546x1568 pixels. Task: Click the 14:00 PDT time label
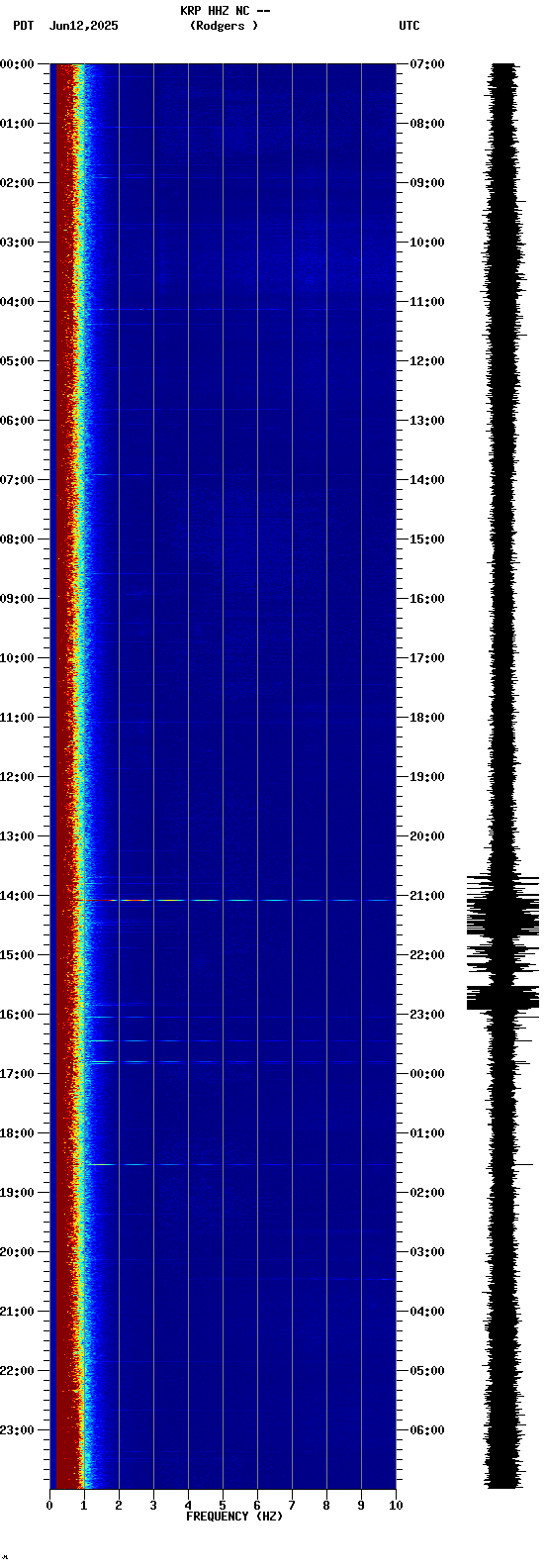click(17, 896)
